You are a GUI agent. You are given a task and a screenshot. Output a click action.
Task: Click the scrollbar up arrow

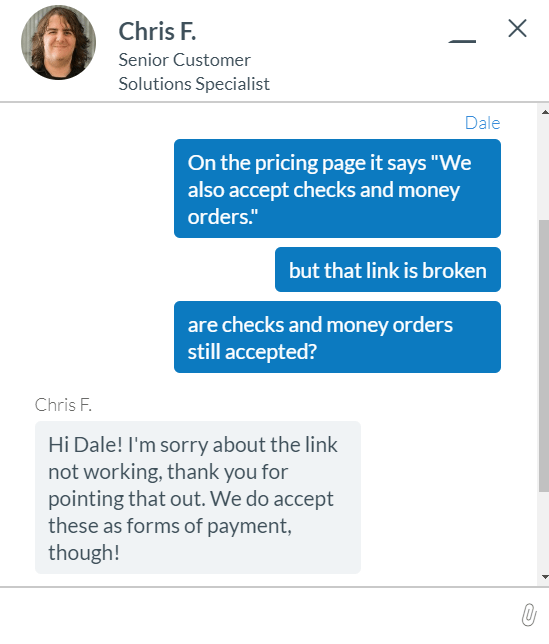(544, 112)
